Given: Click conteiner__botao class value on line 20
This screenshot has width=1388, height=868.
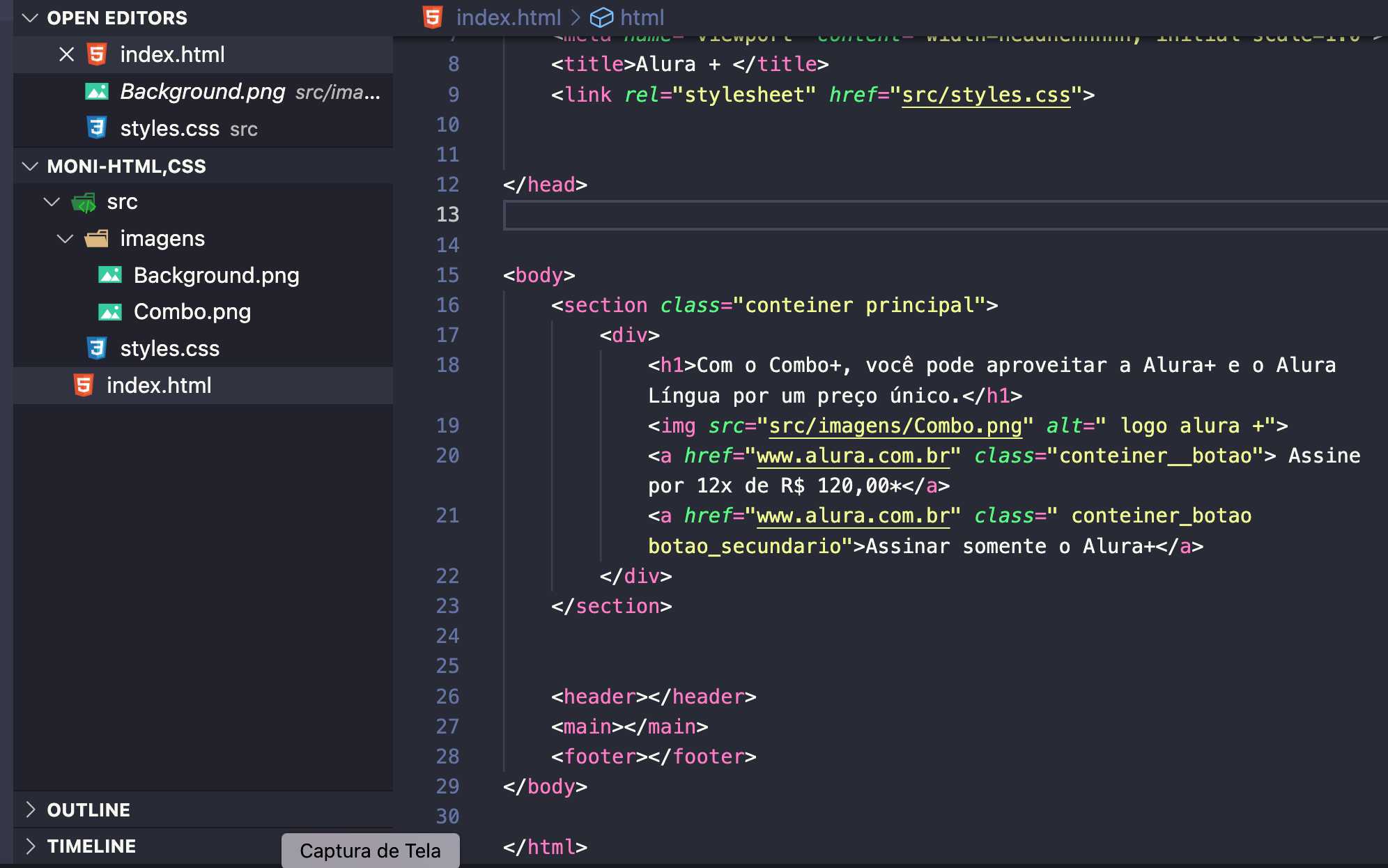Looking at the screenshot, I should click(1156, 456).
